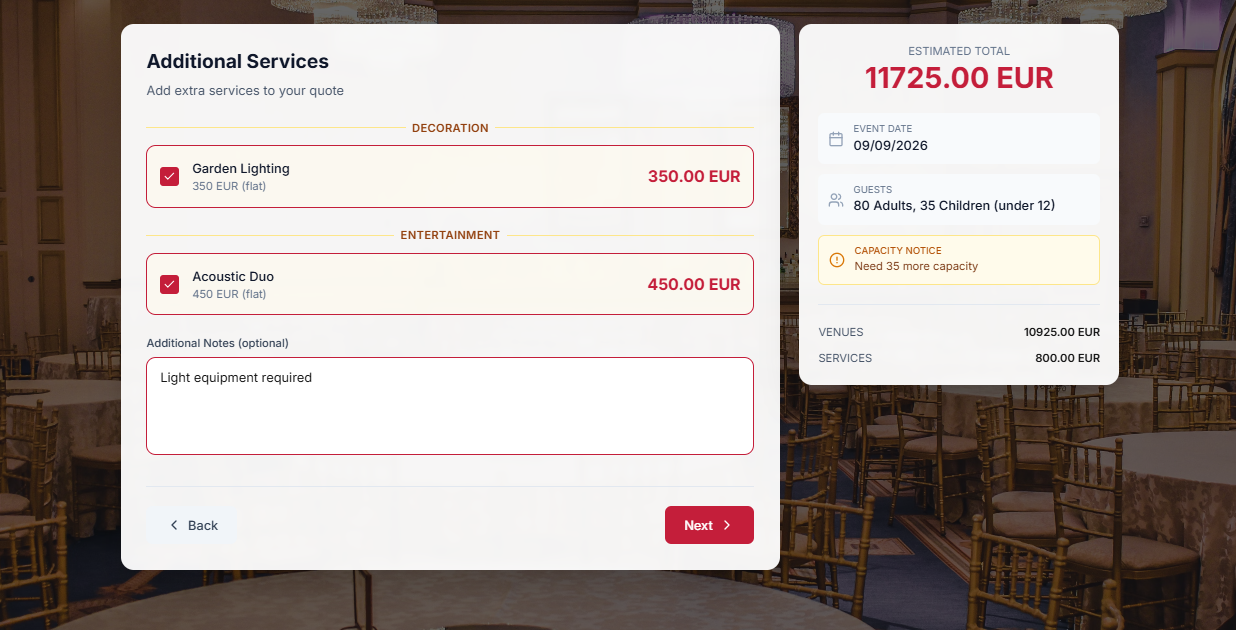Click the 450.00 EUR Acoustic Duo price

[693, 284]
